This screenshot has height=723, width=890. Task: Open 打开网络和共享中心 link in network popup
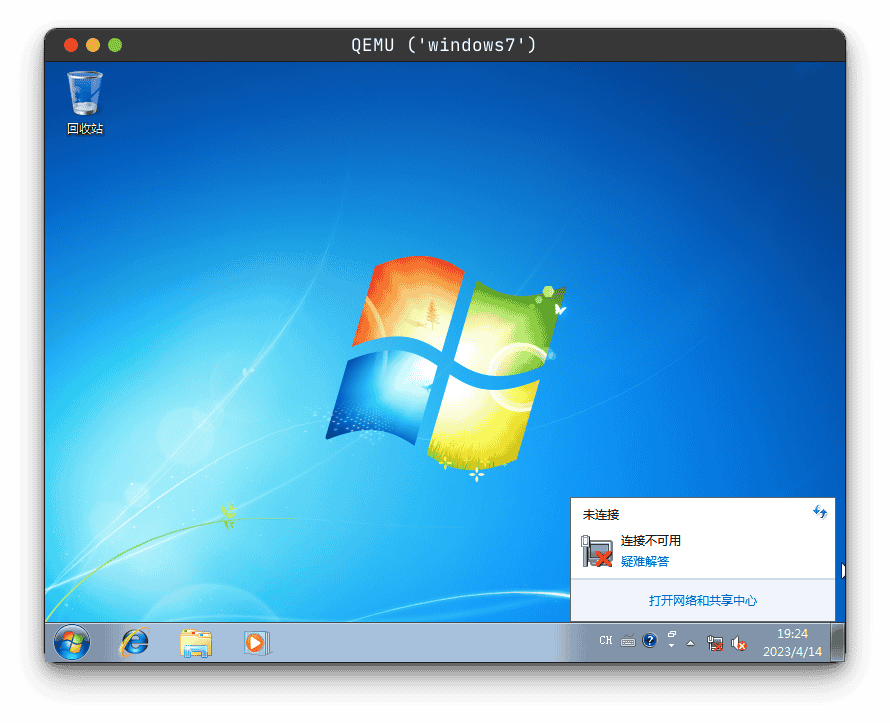tap(703, 600)
